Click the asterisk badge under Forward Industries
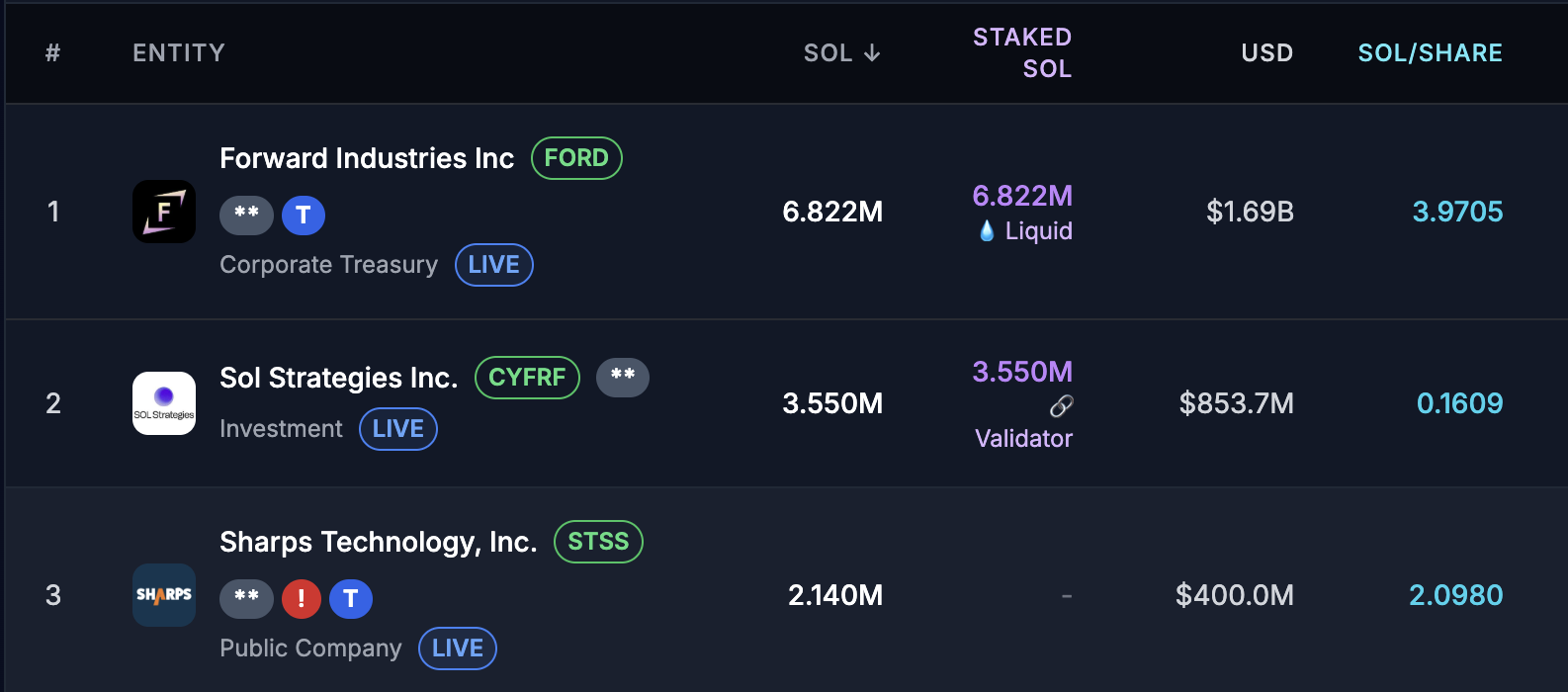This screenshot has height=692, width=1568. click(x=246, y=215)
